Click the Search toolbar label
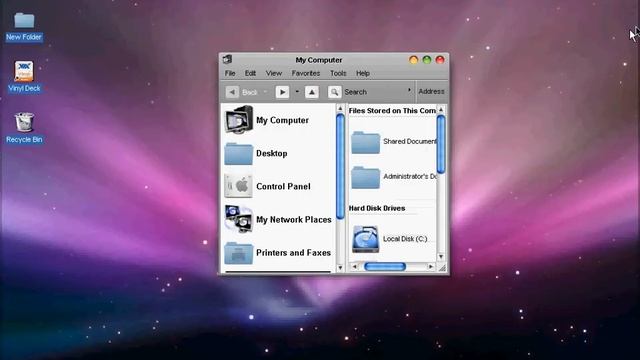Image resolution: width=640 pixels, height=360 pixels. click(x=356, y=92)
